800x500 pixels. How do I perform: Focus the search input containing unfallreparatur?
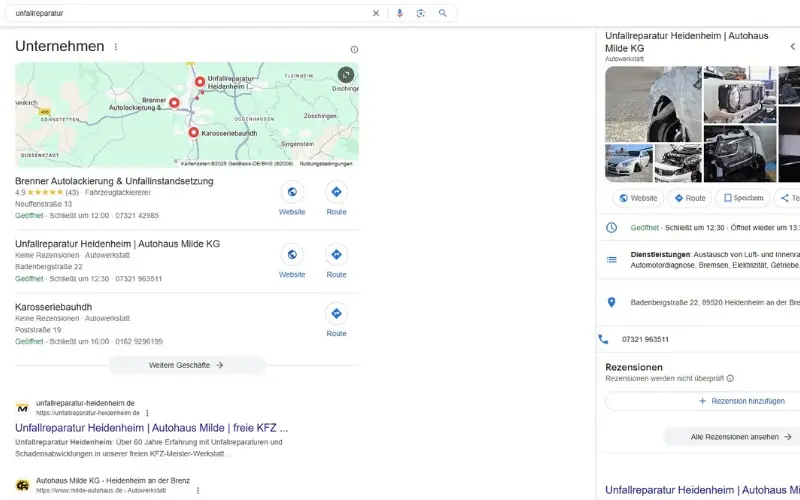coord(189,13)
